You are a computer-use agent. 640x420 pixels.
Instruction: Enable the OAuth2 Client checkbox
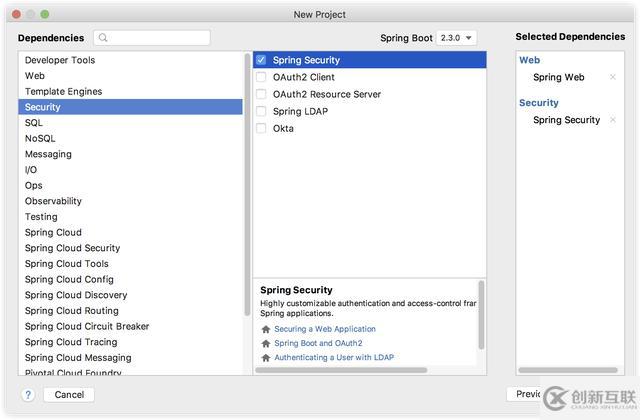261,77
